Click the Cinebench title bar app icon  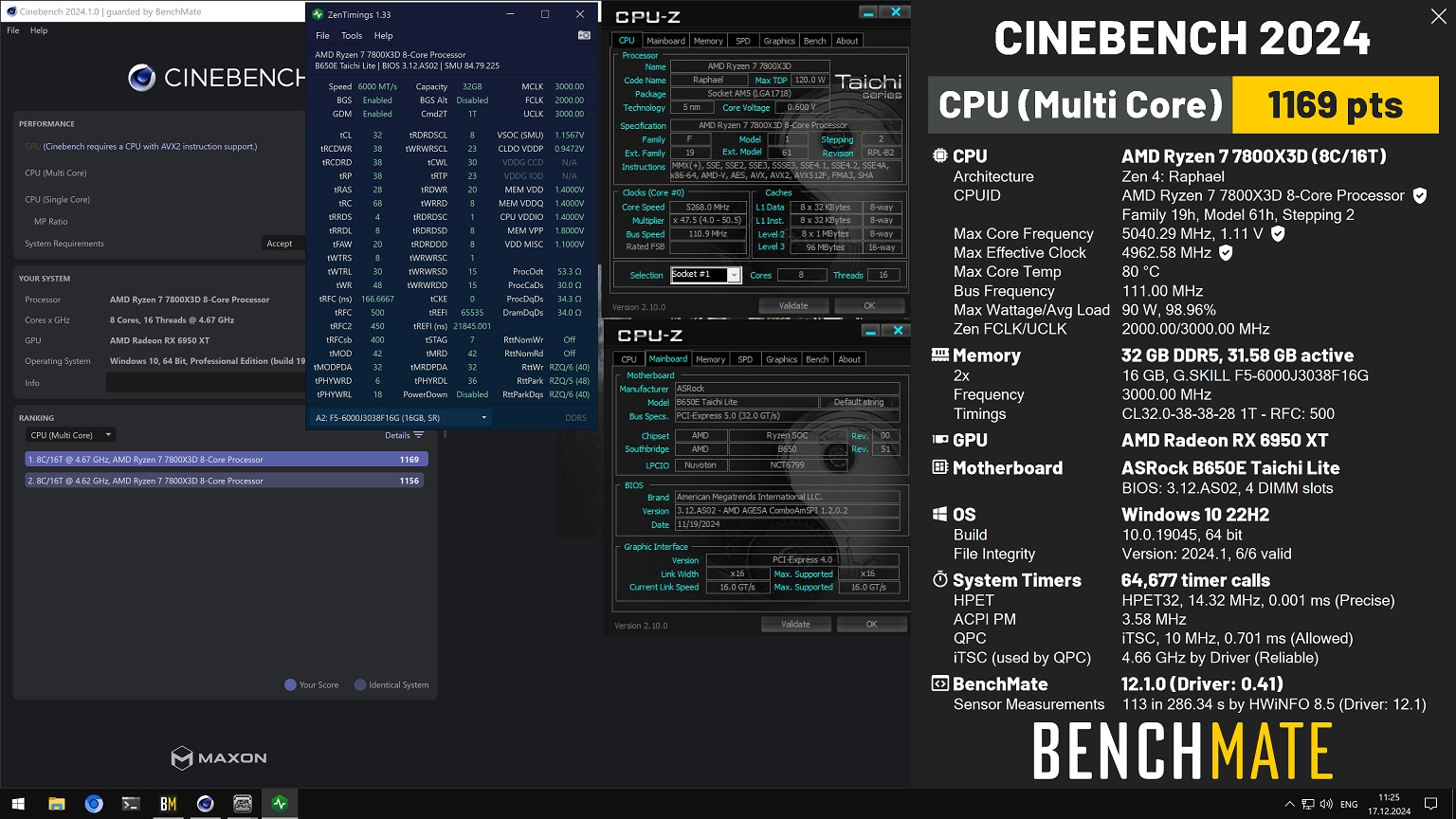pos(11,11)
